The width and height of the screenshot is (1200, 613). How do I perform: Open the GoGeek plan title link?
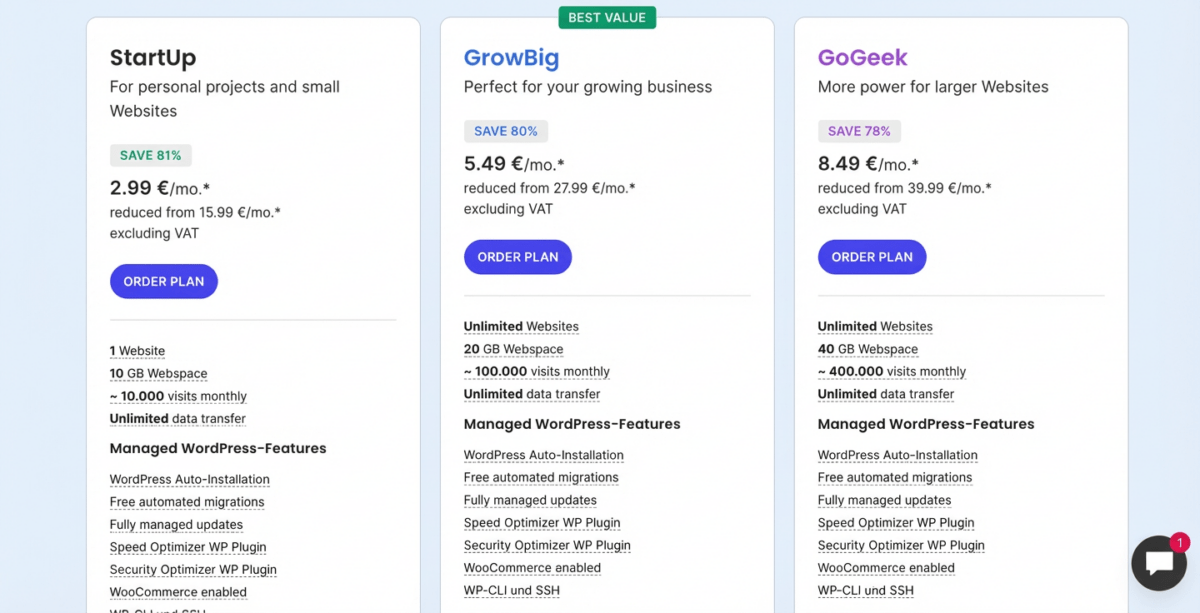point(862,58)
